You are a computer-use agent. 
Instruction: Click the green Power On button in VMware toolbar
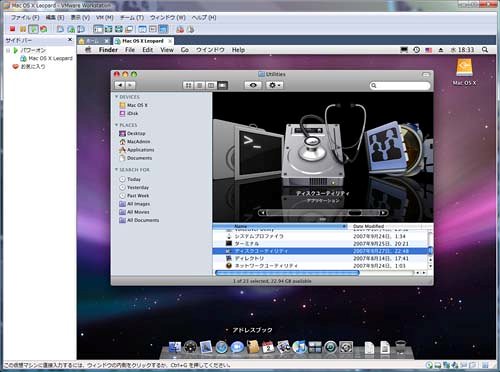33,29
